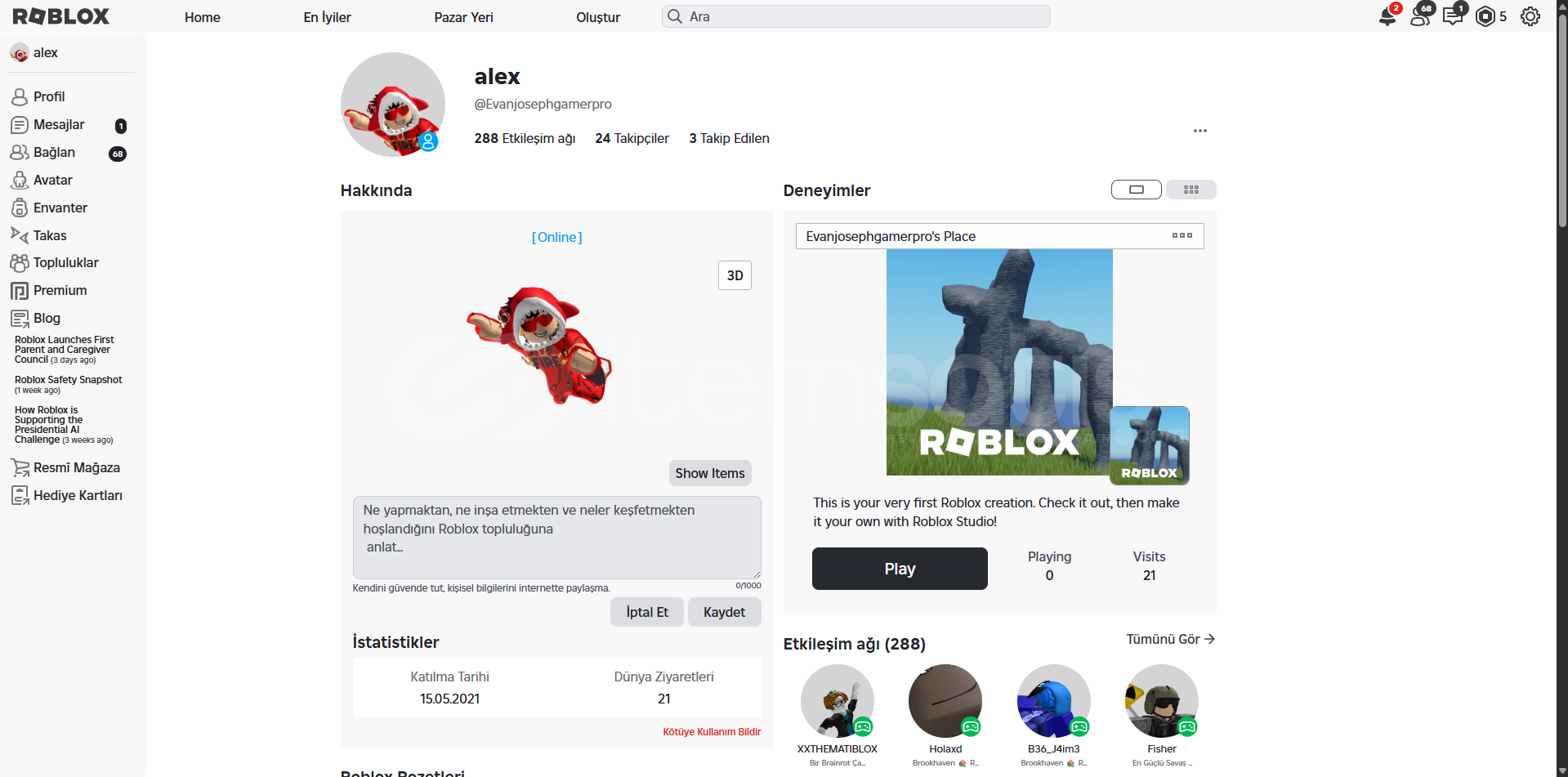Click the small Roblox place thumbnail

tap(1150, 445)
